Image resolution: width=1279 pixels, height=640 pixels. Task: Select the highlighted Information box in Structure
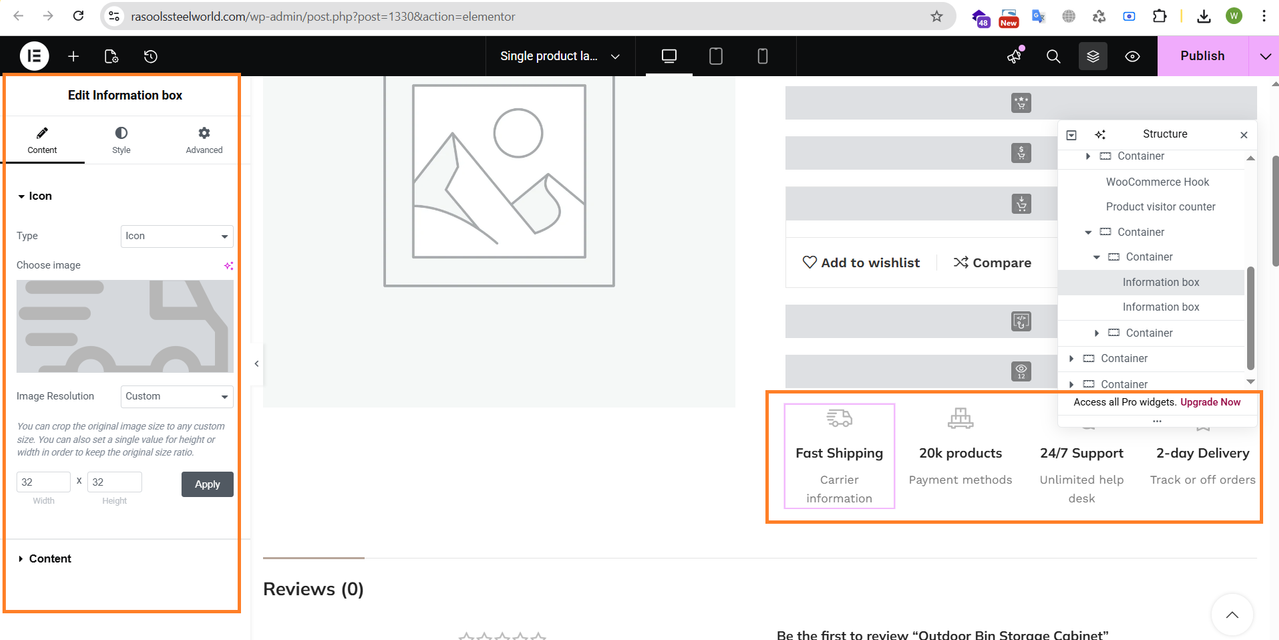(1152, 282)
